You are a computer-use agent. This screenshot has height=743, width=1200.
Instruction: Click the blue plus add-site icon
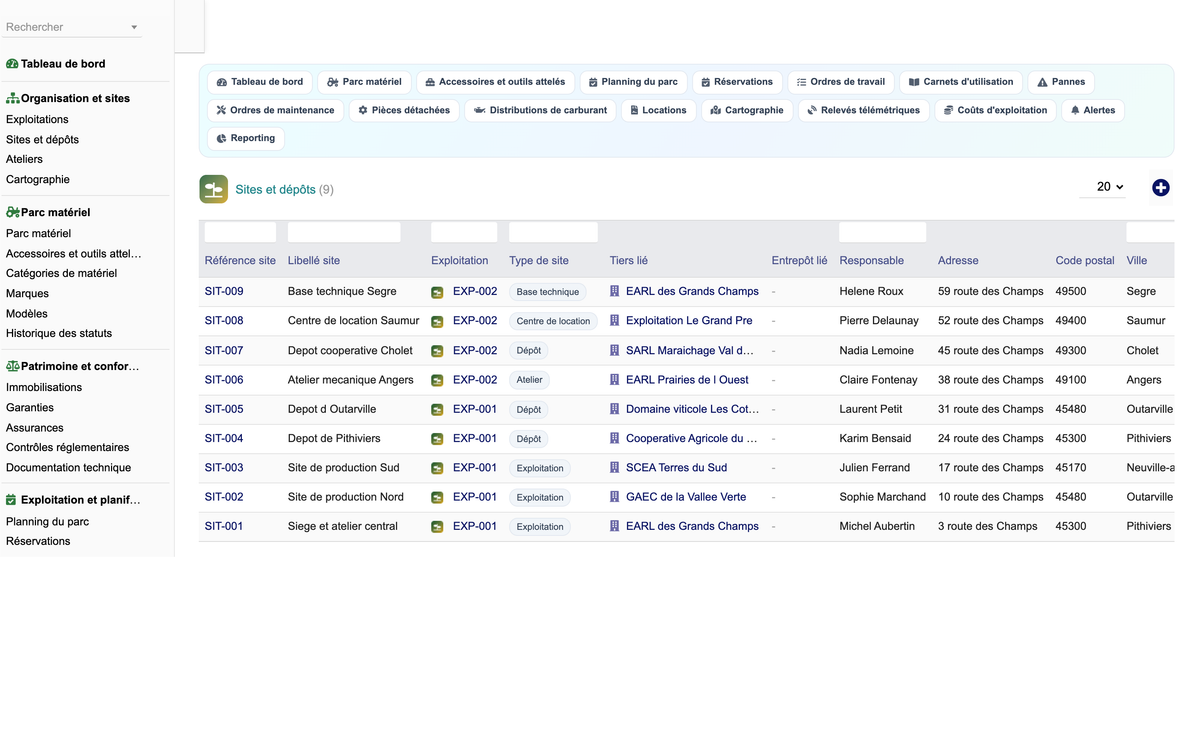click(x=1160, y=187)
